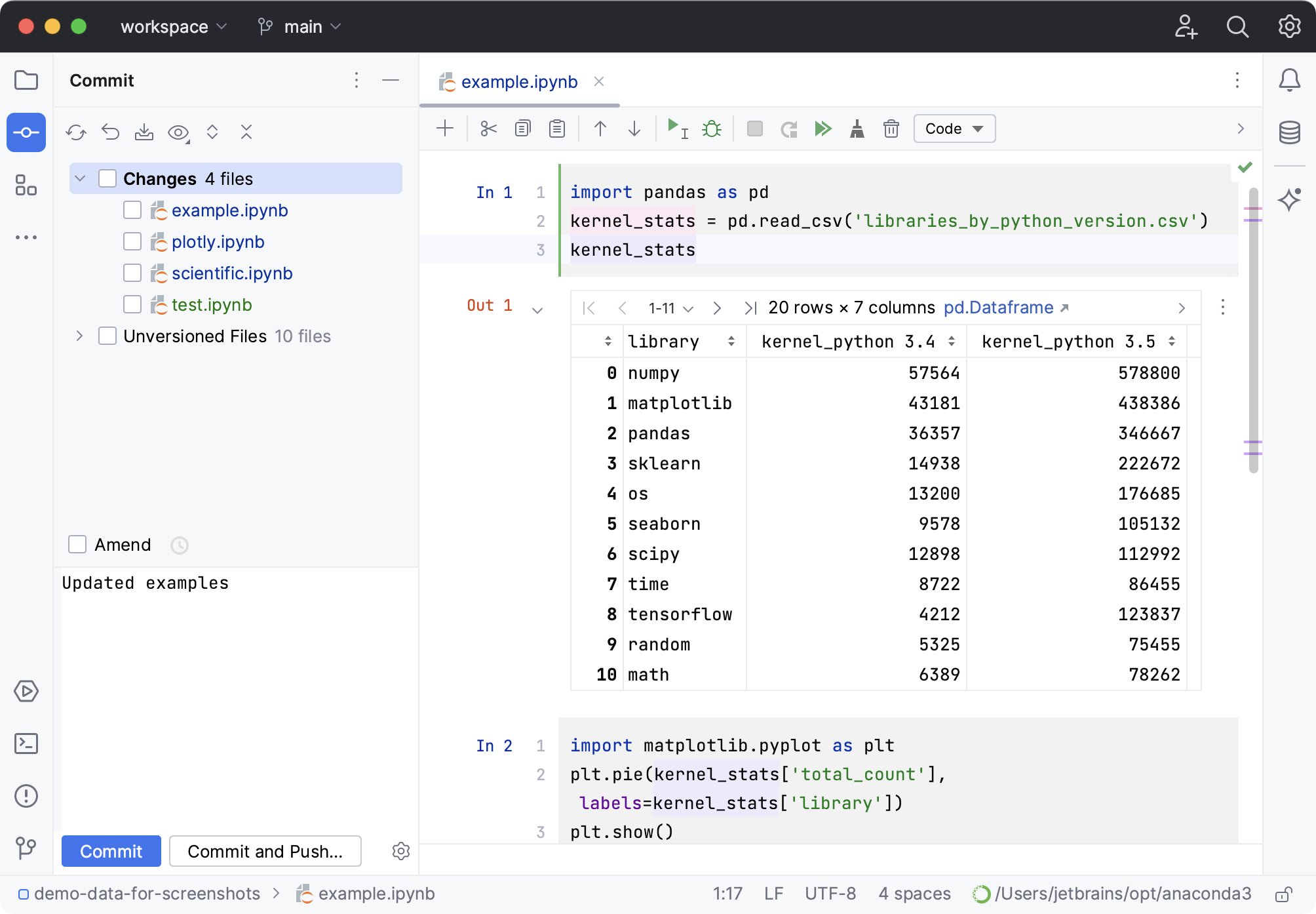1316x914 pixels.
Task: Shelve changes silently icon
Action: (x=144, y=132)
